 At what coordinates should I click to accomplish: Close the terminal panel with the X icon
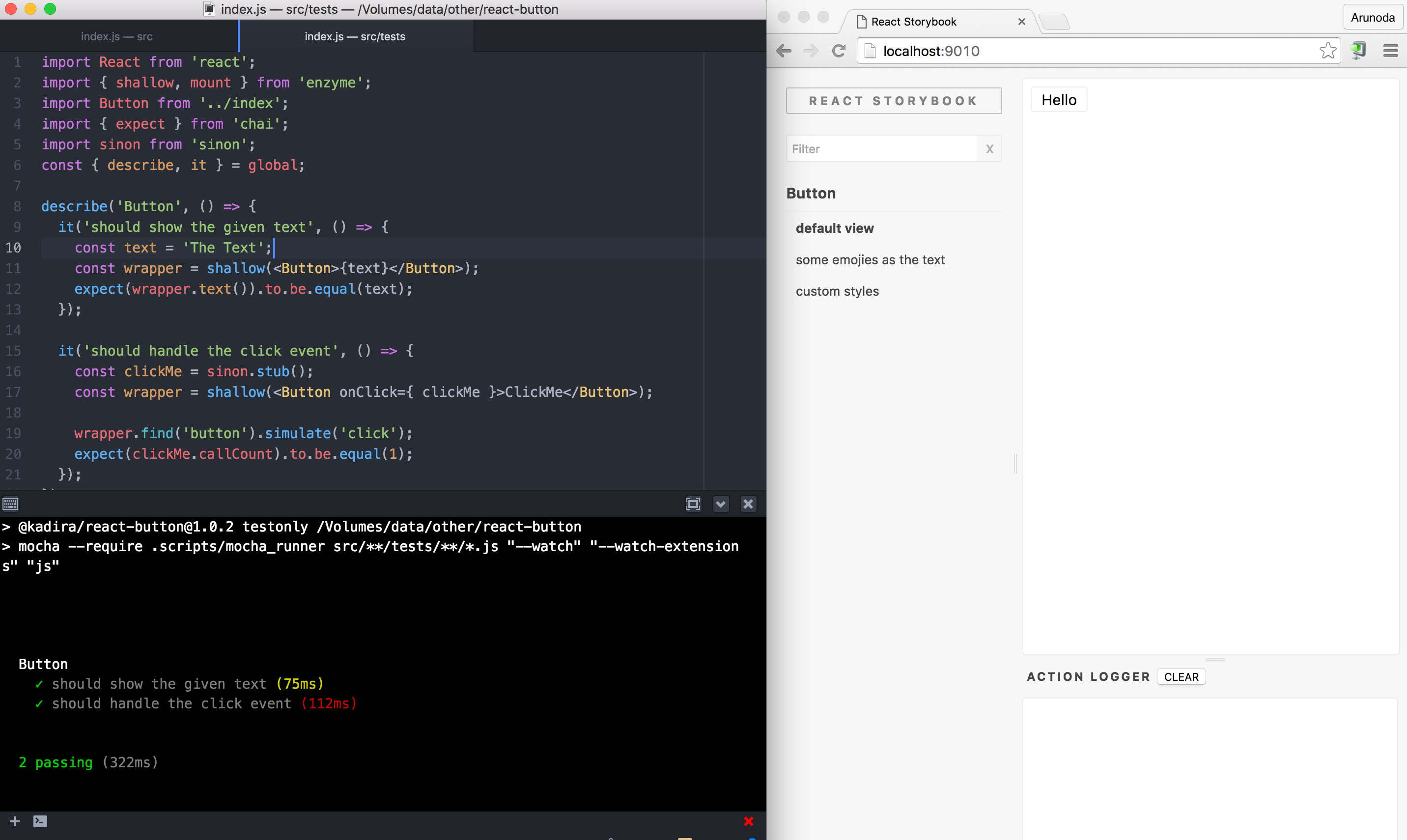pyautogui.click(x=748, y=504)
